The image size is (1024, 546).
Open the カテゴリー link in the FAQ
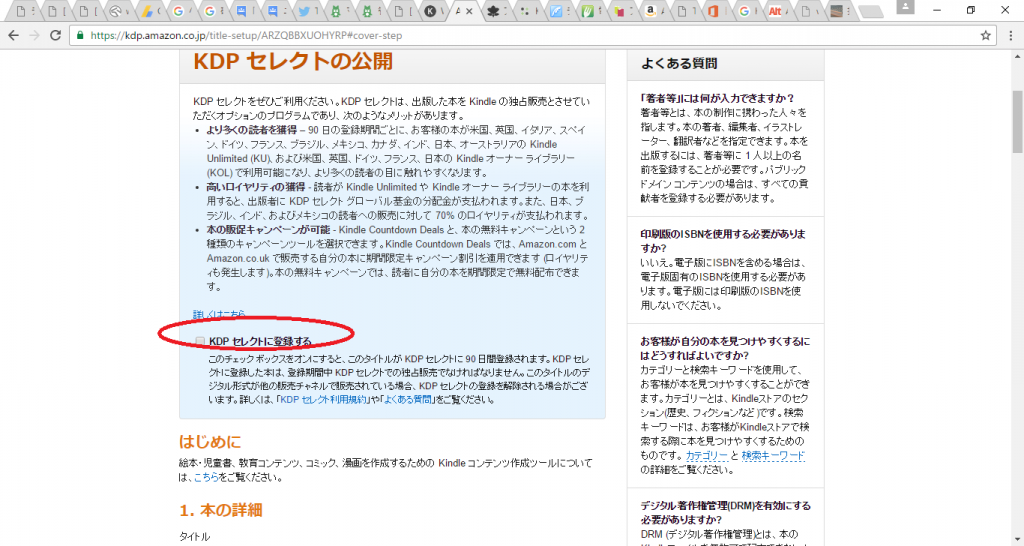coord(707,455)
